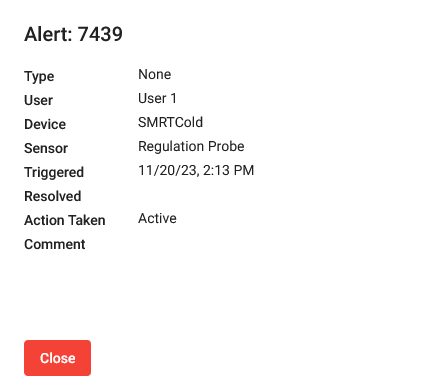Image resolution: width=432 pixels, height=391 pixels.
Task: Click the Comment field label
Action: tap(55, 244)
